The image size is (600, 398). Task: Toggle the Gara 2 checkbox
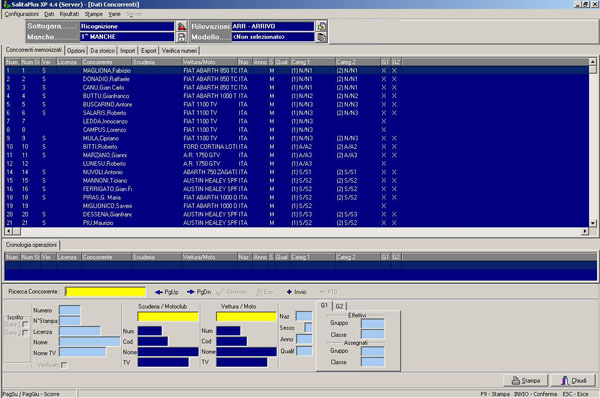(25, 333)
